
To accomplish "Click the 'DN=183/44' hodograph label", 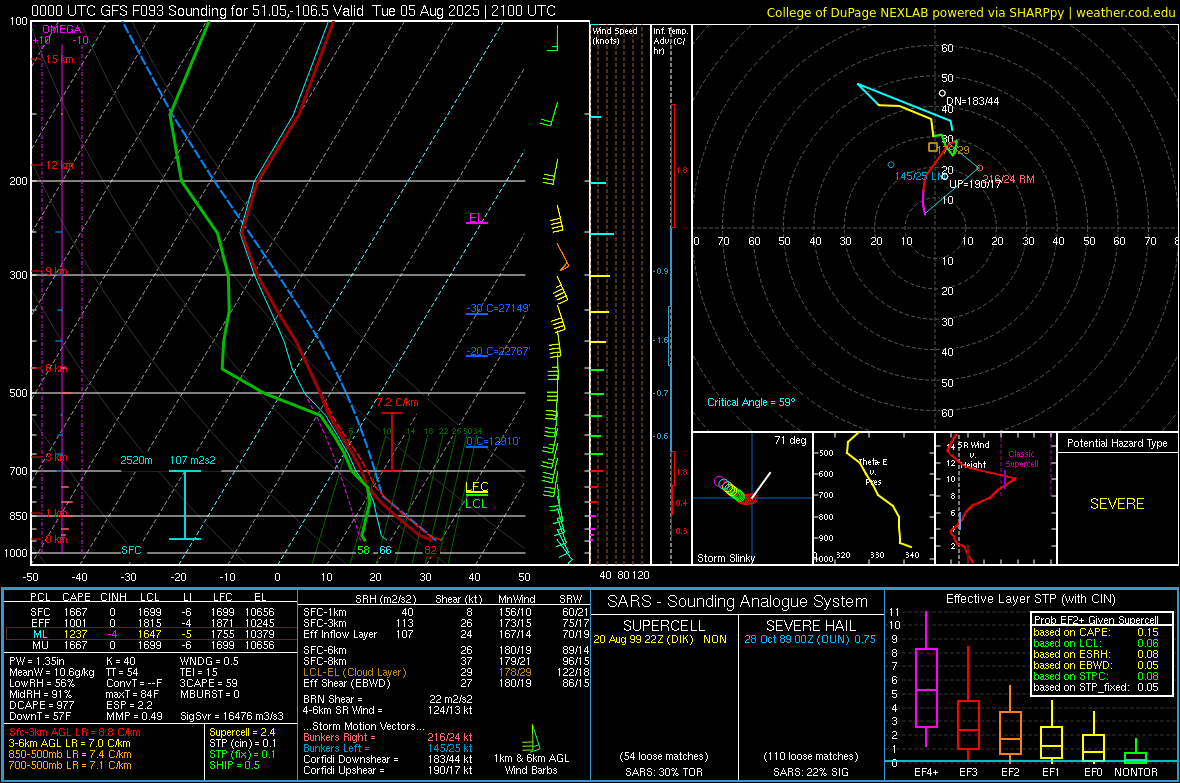I will tap(972, 101).
